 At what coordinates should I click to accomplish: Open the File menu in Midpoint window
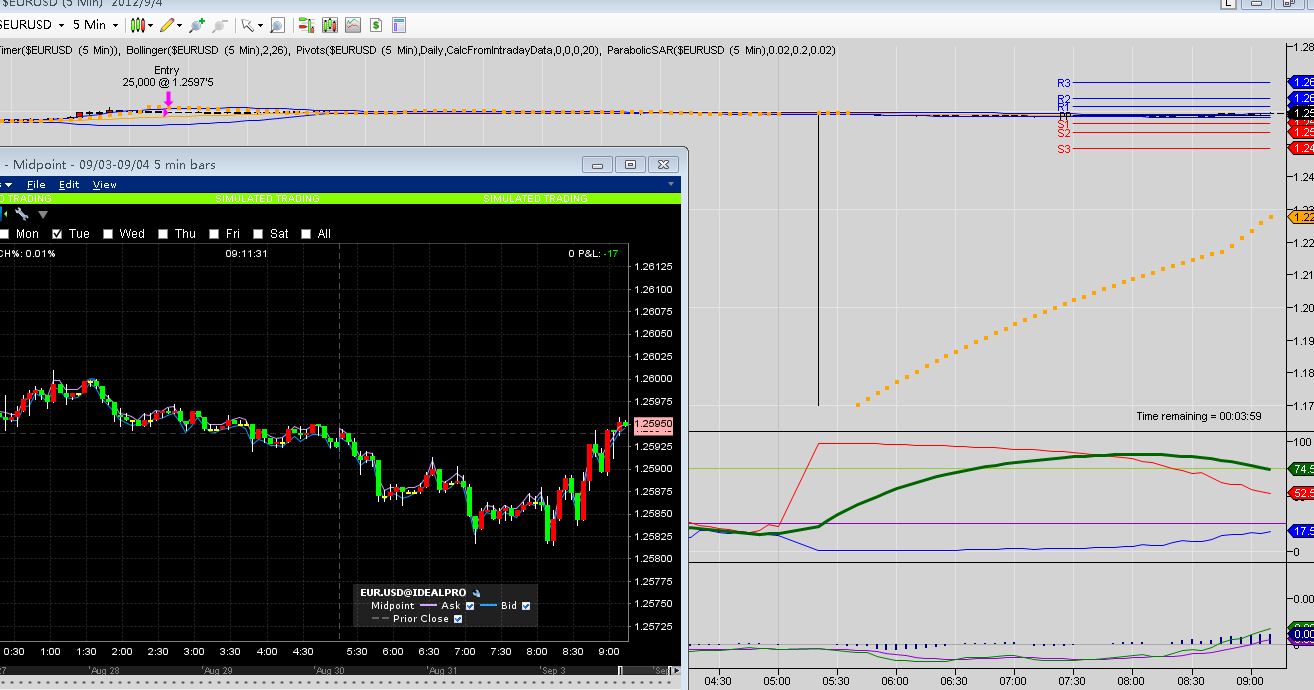pyautogui.click(x=36, y=184)
